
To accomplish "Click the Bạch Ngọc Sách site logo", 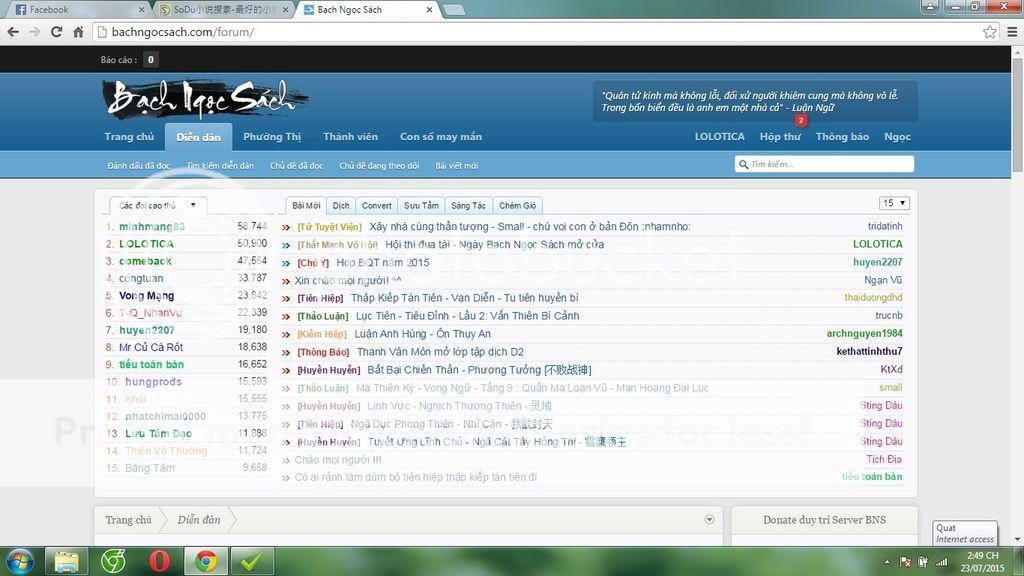I will pos(205,99).
